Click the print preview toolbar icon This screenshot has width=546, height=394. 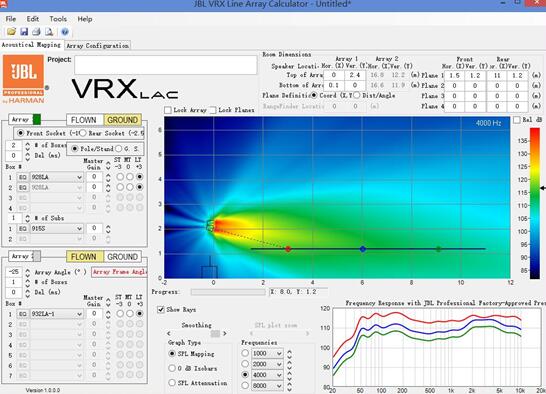point(49,32)
